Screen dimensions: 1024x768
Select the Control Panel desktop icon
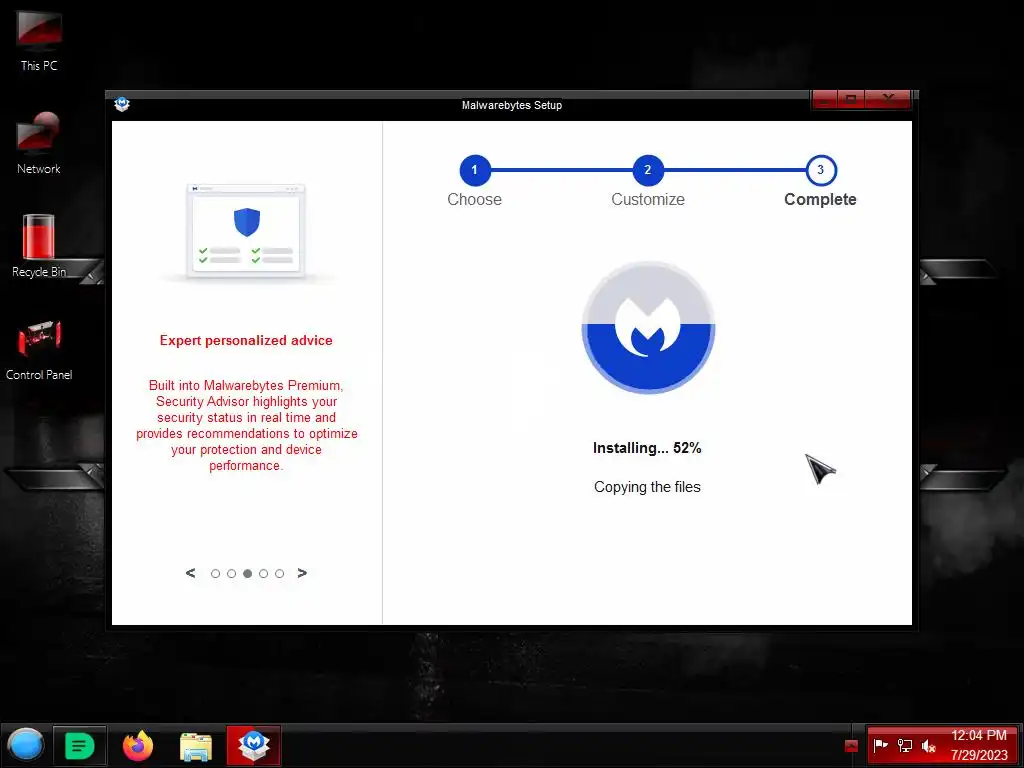coord(39,349)
